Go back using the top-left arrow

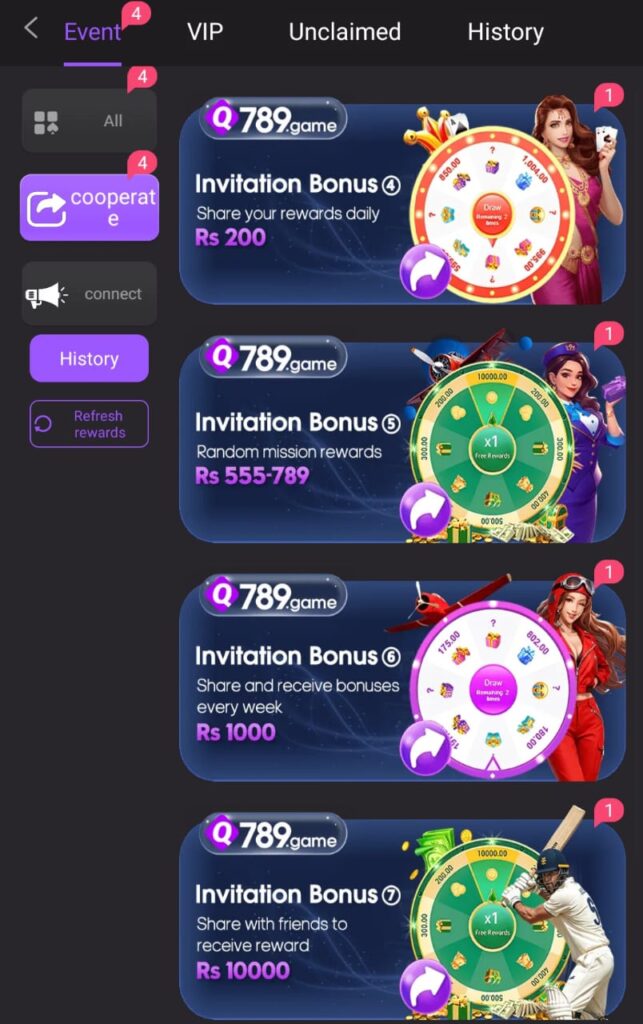tap(30, 29)
